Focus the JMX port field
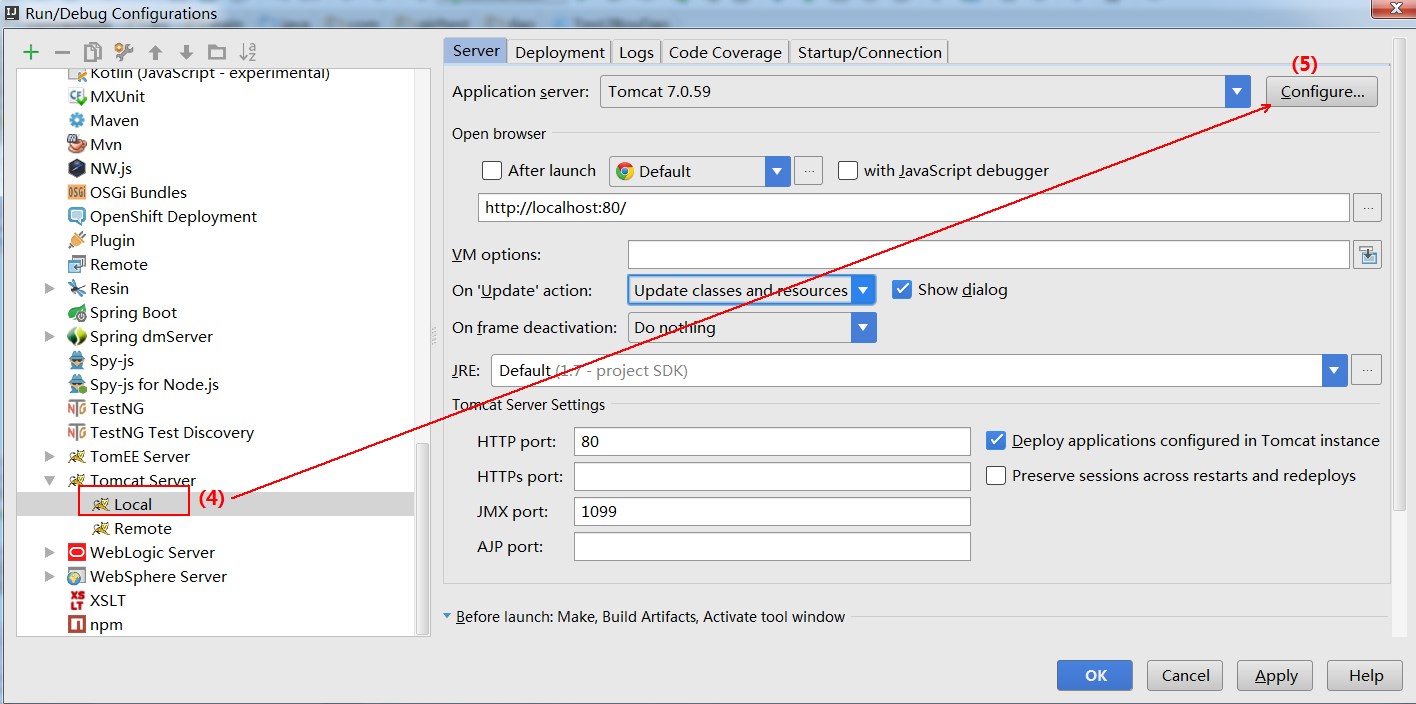Image resolution: width=1416 pixels, height=704 pixels. pos(772,511)
